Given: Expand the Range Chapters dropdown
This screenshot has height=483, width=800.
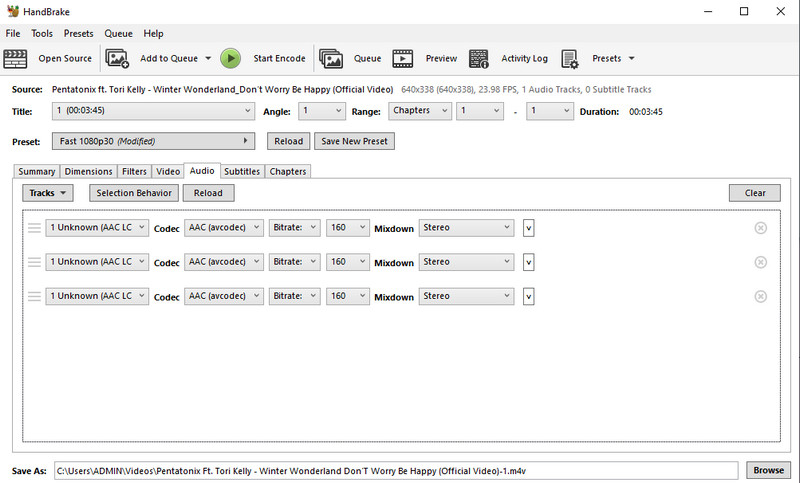Looking at the screenshot, I should pos(420,111).
